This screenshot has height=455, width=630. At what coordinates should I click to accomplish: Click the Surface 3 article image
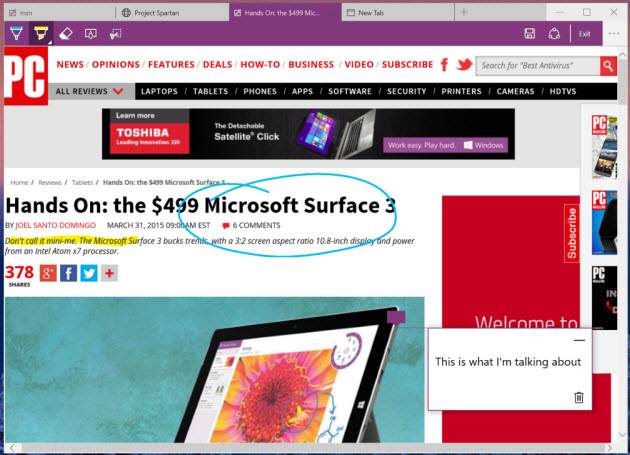click(x=215, y=370)
